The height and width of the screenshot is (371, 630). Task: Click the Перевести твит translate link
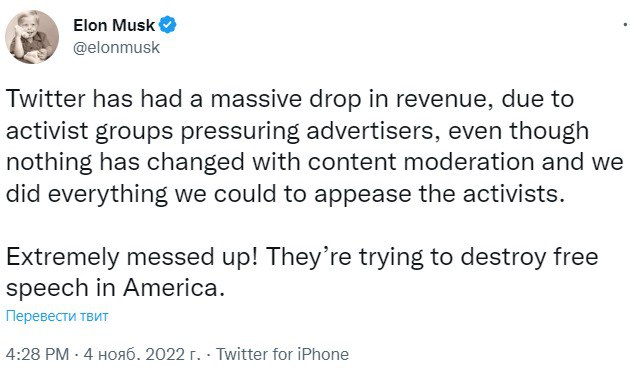pyautogui.click(x=57, y=316)
